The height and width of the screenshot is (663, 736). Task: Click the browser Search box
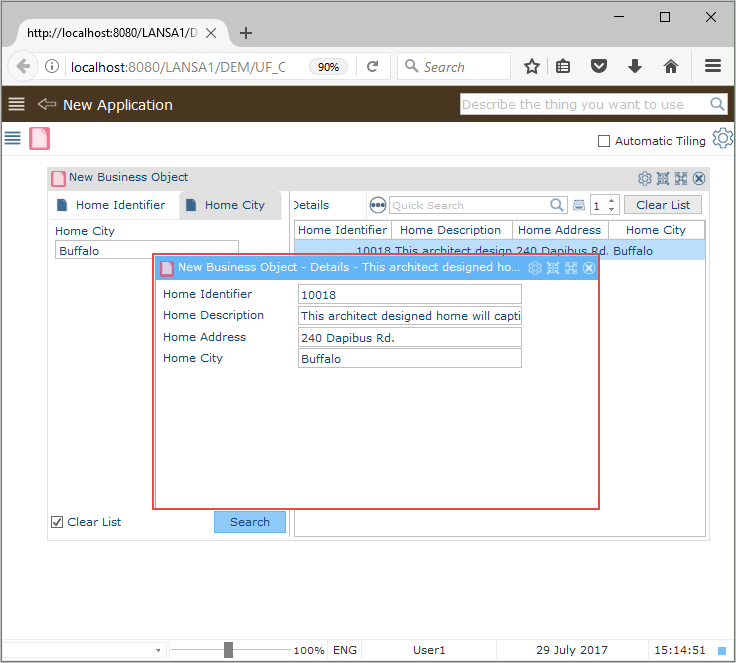[453, 67]
